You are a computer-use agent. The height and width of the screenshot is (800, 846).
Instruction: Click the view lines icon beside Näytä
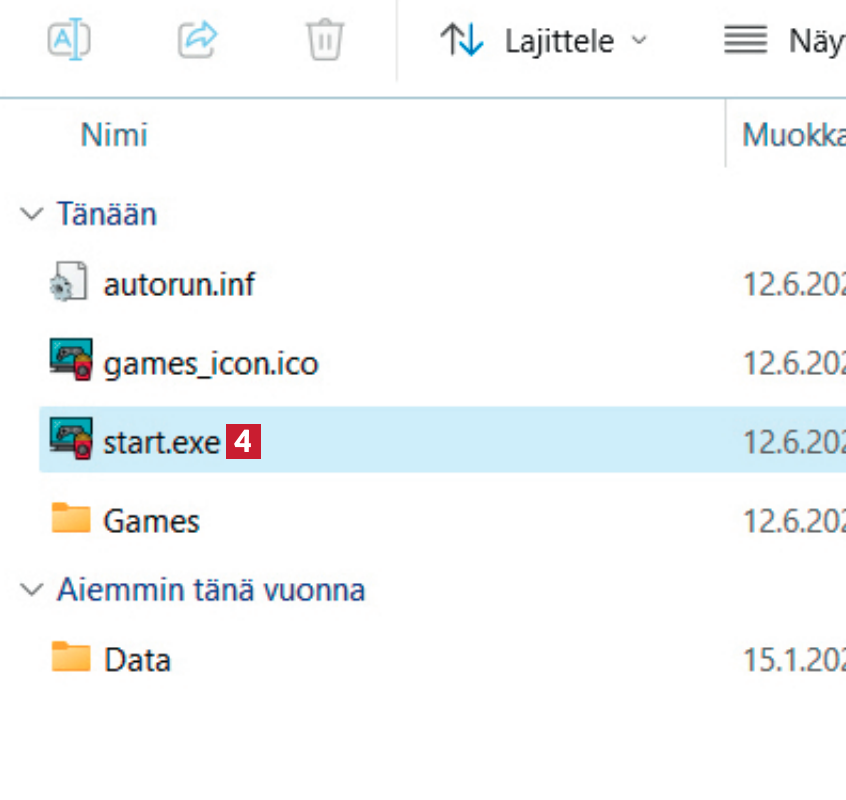pos(745,41)
